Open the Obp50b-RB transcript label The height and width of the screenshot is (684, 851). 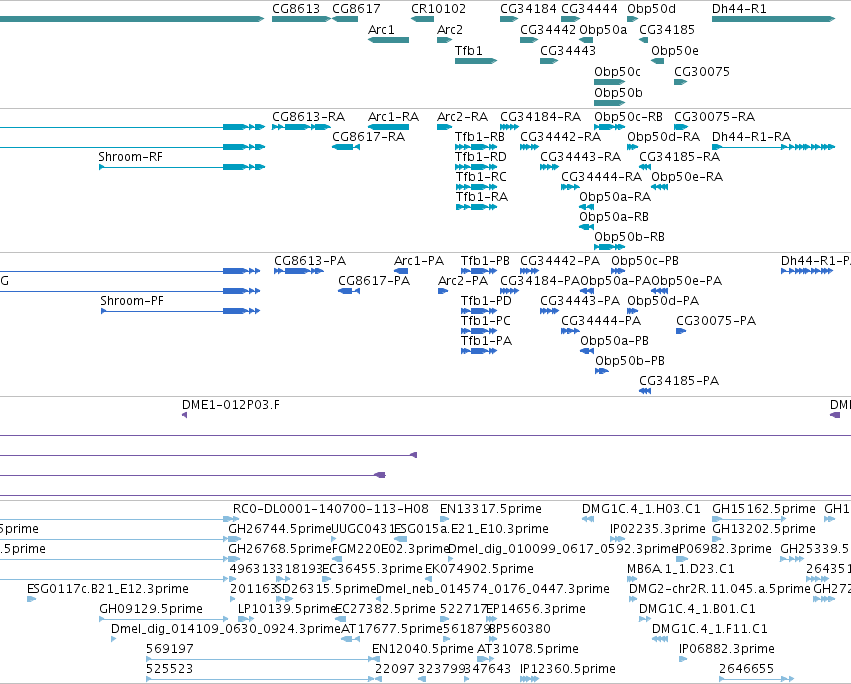pyautogui.click(x=629, y=237)
